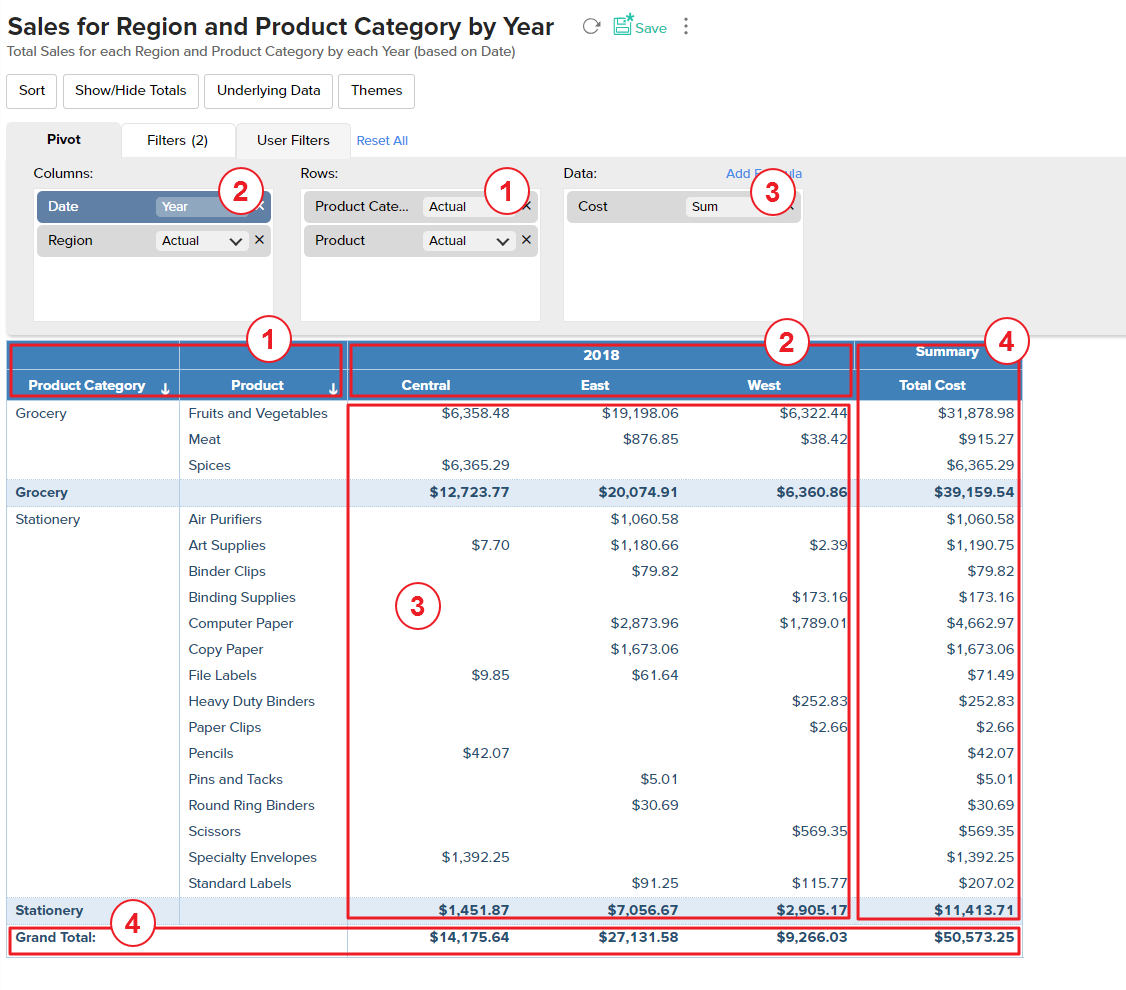
Task: Click the refresh icon beside the title
Action: click(x=591, y=27)
